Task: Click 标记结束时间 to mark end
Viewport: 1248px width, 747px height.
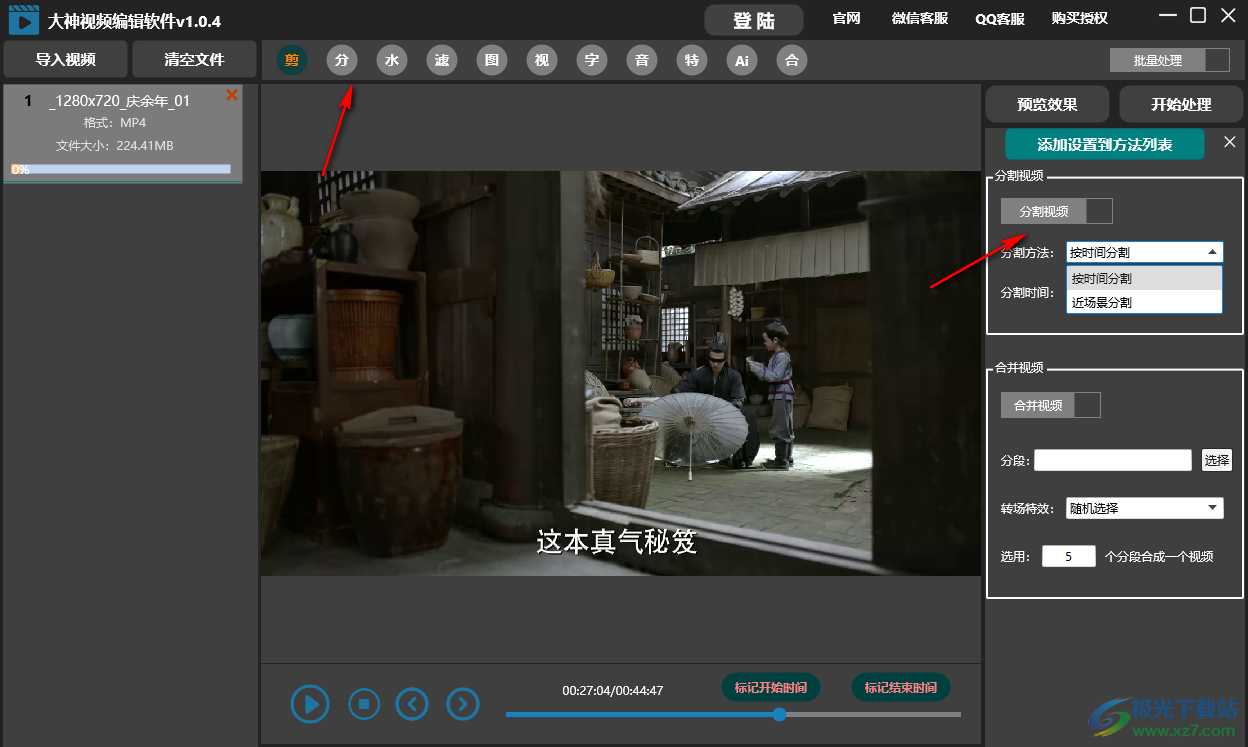Action: pos(901,687)
